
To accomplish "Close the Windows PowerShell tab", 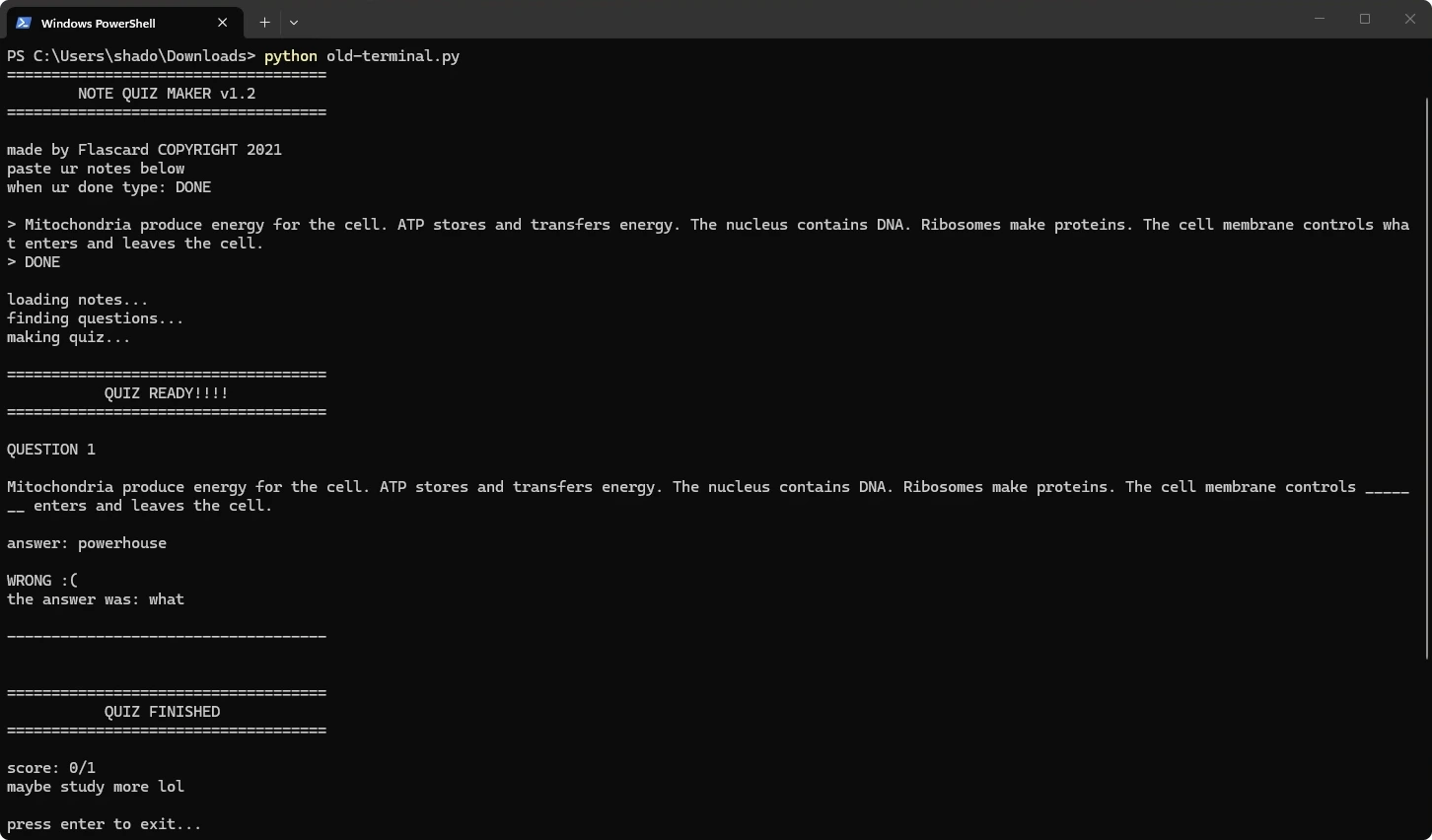I will point(222,23).
